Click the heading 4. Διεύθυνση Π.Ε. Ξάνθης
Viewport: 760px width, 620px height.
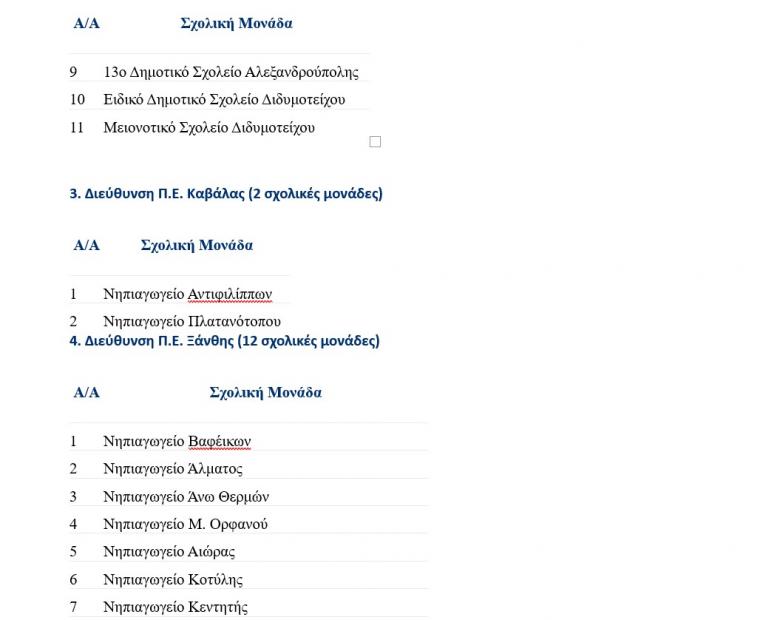pyautogui.click(x=224, y=341)
